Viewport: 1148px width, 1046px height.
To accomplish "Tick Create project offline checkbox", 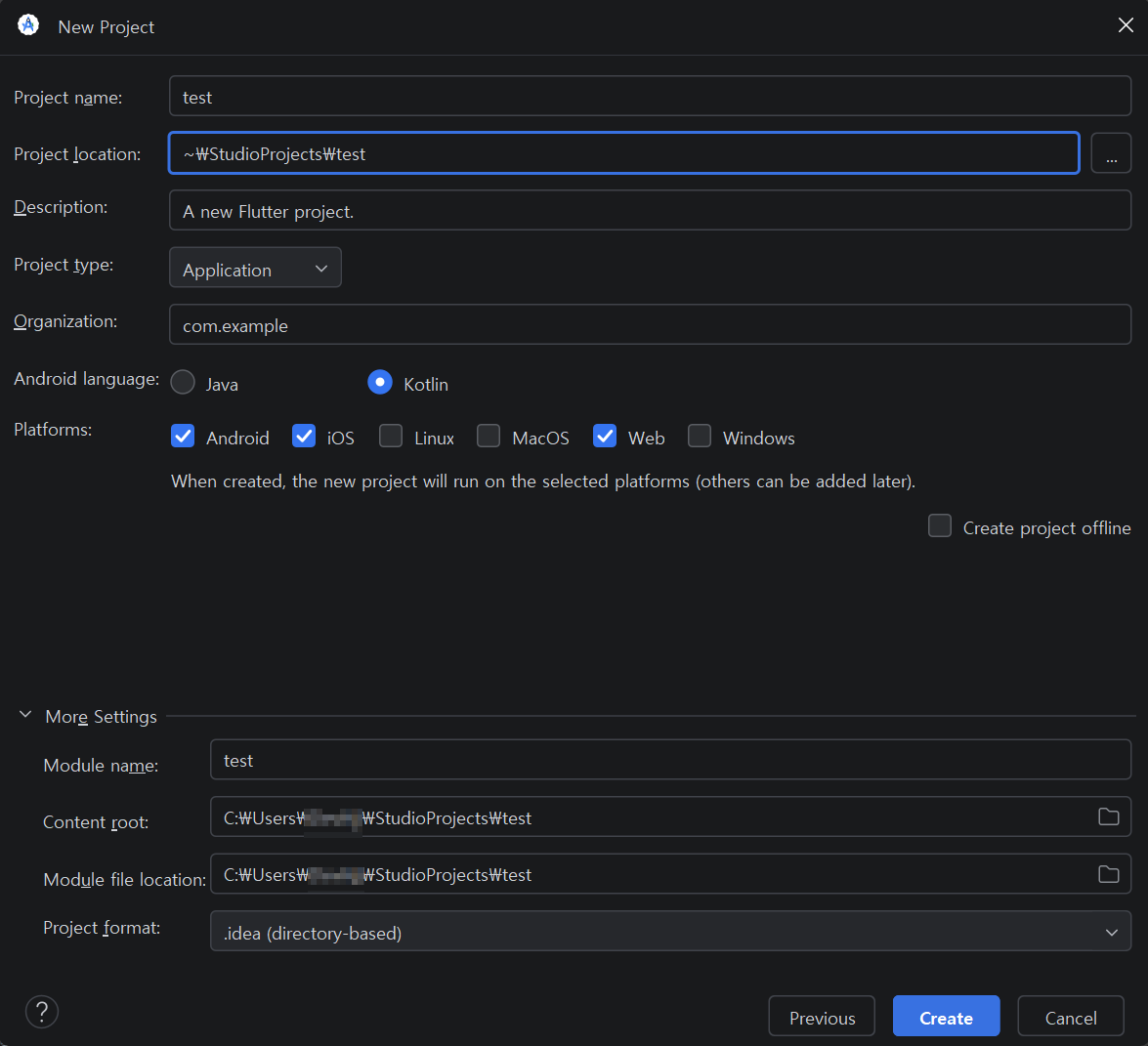I will point(940,526).
